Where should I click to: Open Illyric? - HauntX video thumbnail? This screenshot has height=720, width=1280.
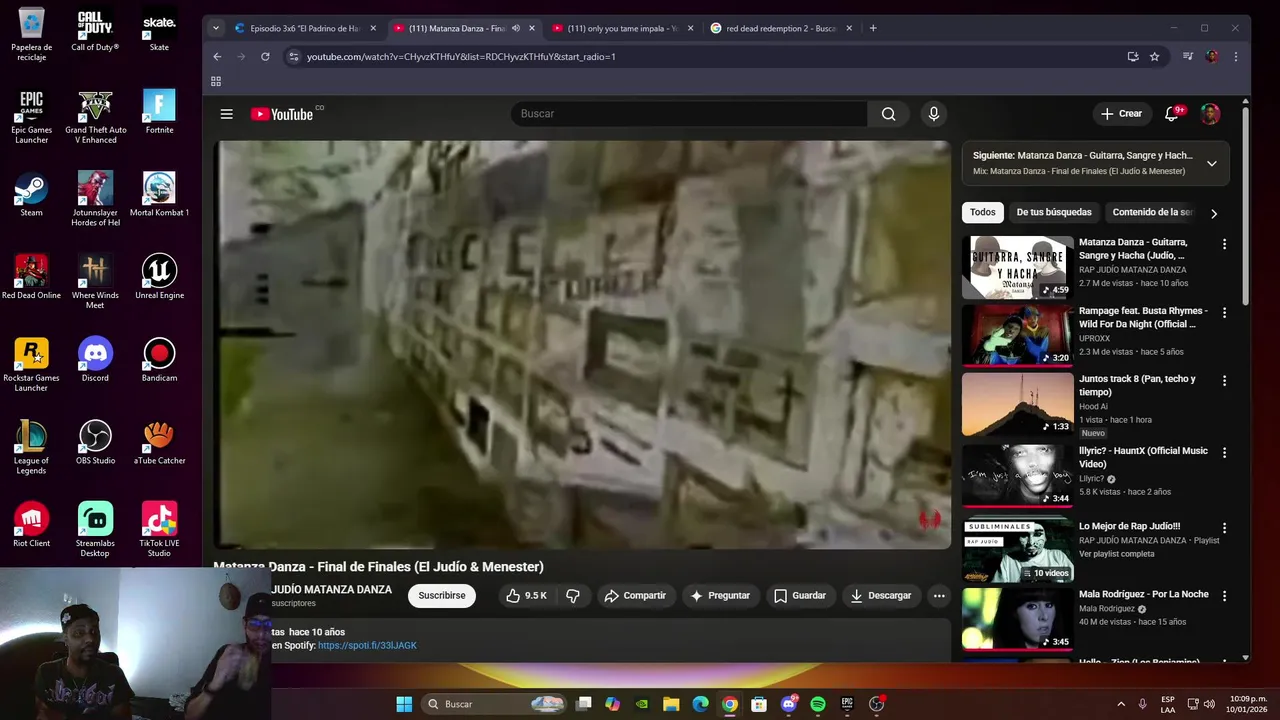[x=1018, y=474]
